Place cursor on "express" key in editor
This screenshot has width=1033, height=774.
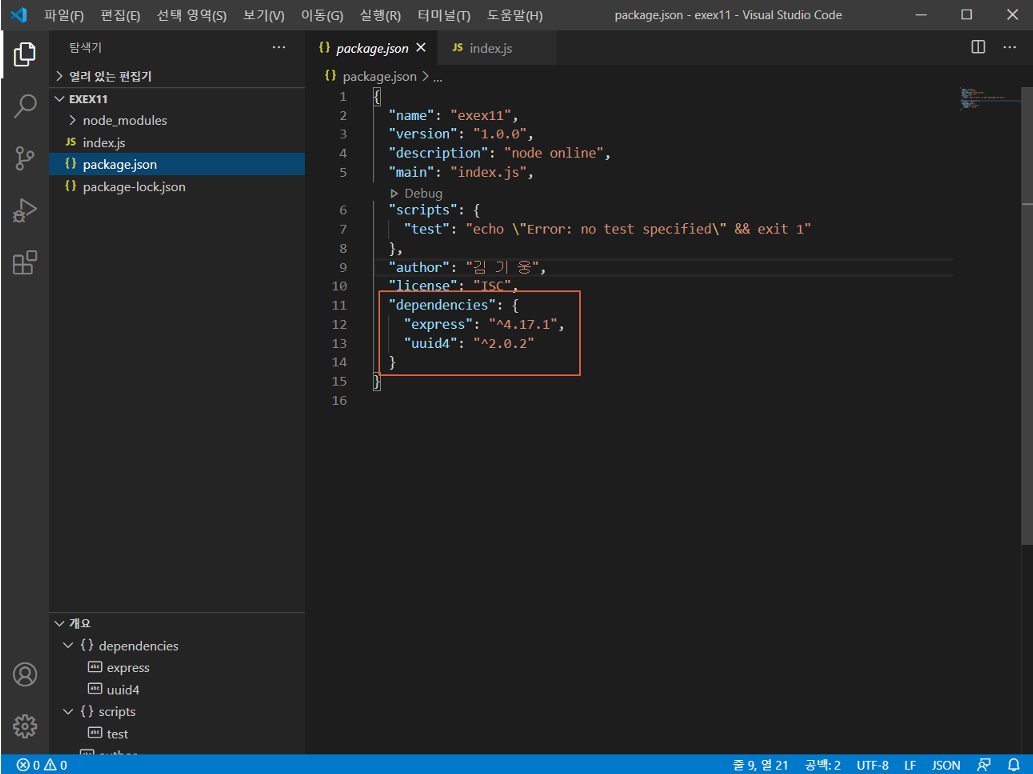pos(437,324)
